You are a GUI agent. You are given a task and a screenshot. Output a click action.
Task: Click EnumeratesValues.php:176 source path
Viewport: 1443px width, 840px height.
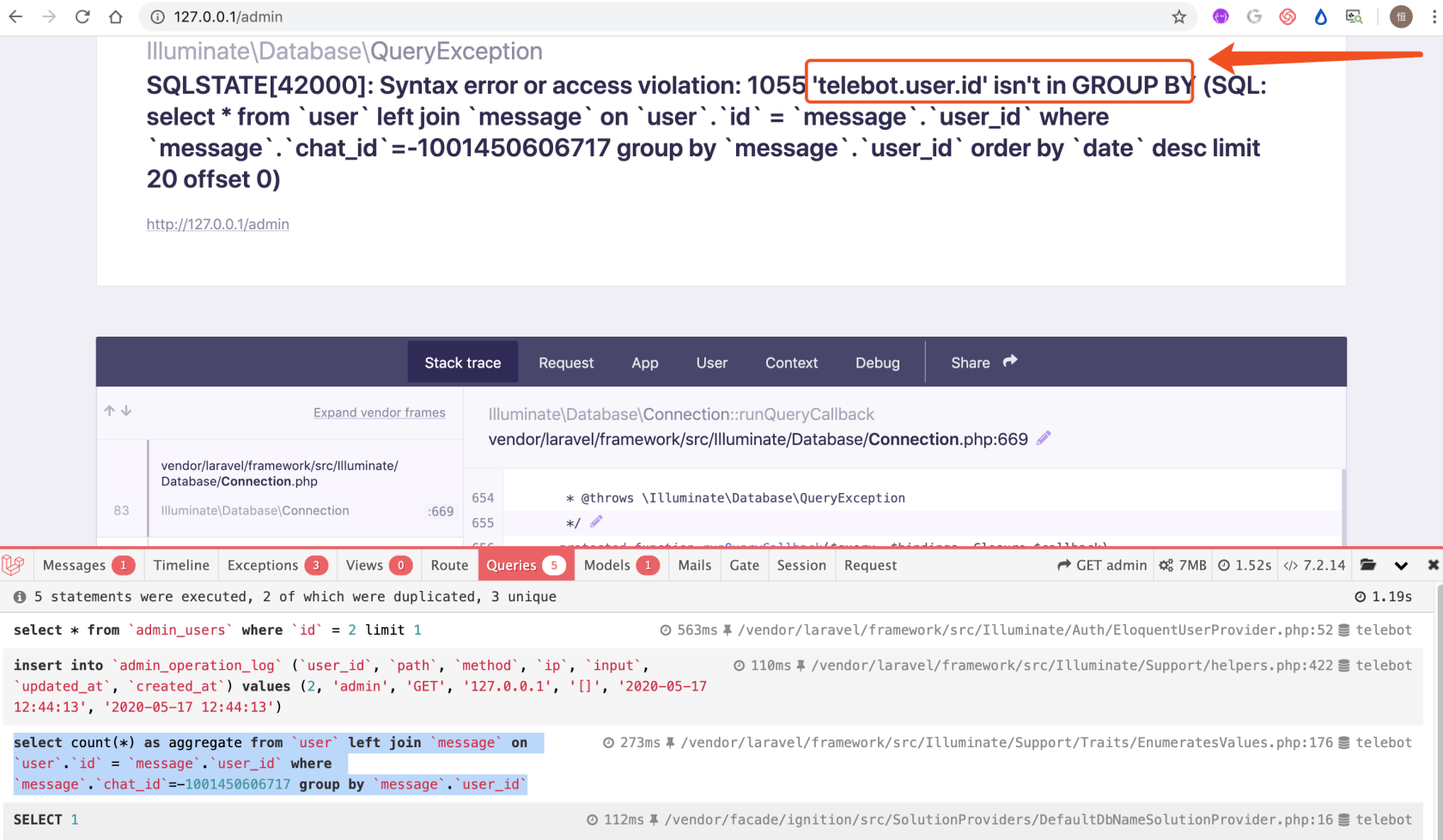pyautogui.click(x=1007, y=742)
